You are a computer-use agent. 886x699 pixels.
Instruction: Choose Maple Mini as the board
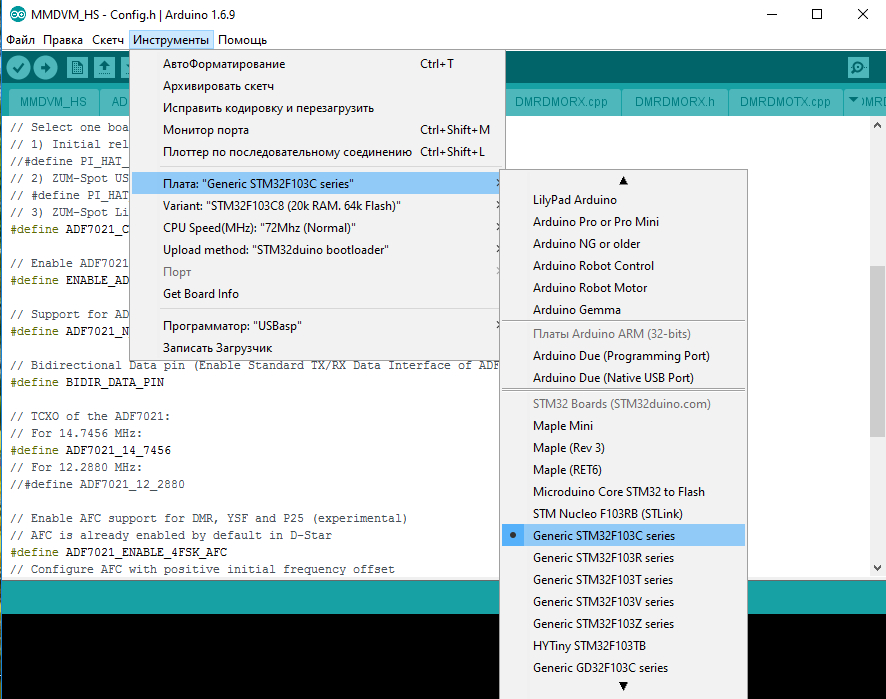pos(563,426)
